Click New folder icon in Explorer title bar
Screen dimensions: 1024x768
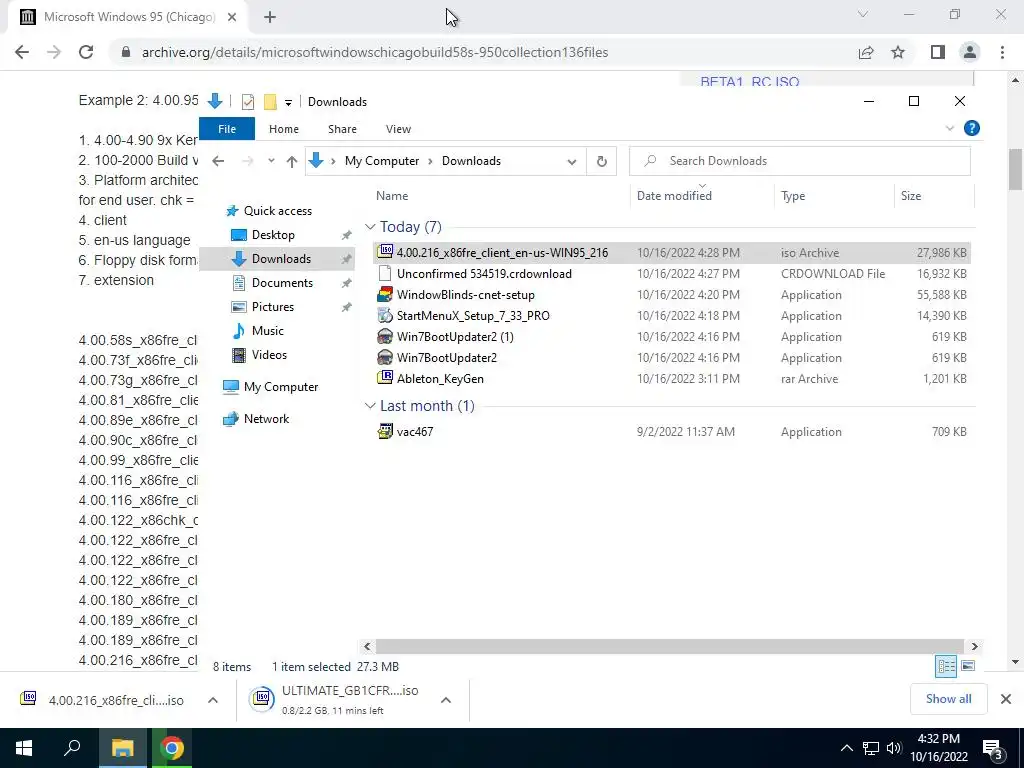click(x=270, y=102)
